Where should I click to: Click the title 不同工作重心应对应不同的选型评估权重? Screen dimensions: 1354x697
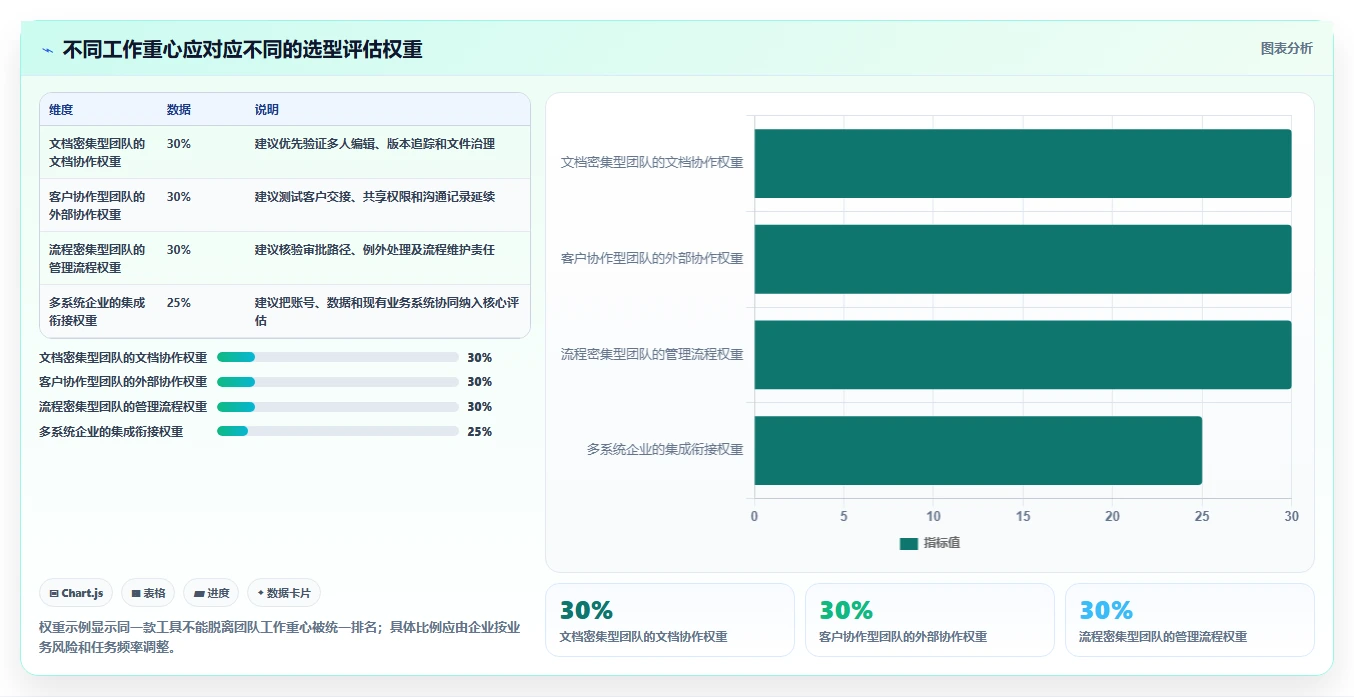242,50
